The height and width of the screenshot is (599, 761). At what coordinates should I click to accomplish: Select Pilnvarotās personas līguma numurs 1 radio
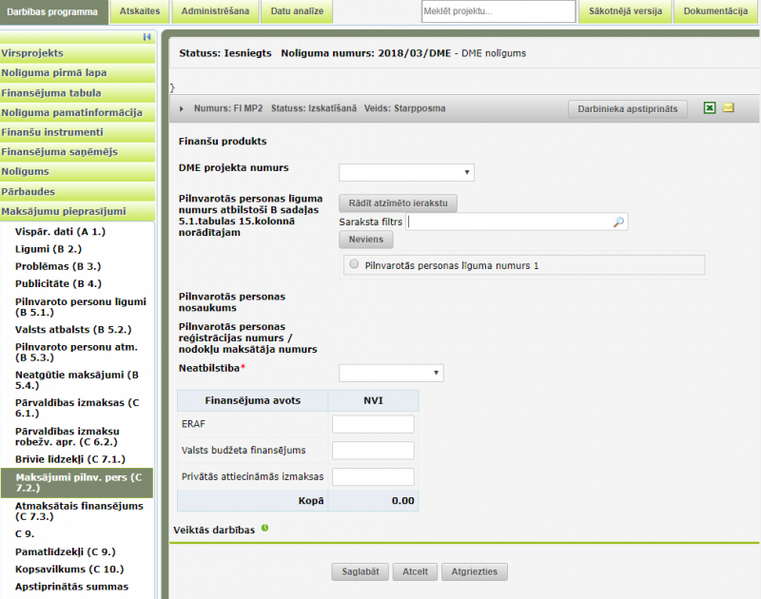354,265
